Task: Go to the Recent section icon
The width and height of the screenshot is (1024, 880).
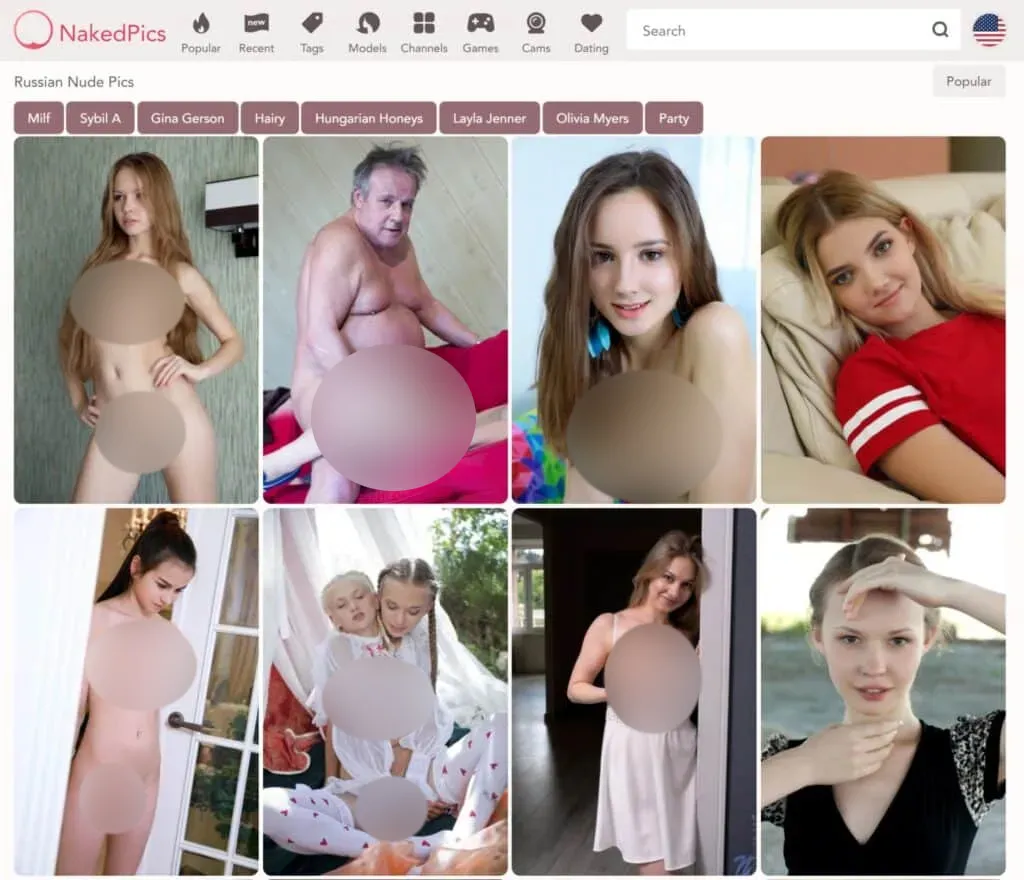Action: tap(256, 23)
